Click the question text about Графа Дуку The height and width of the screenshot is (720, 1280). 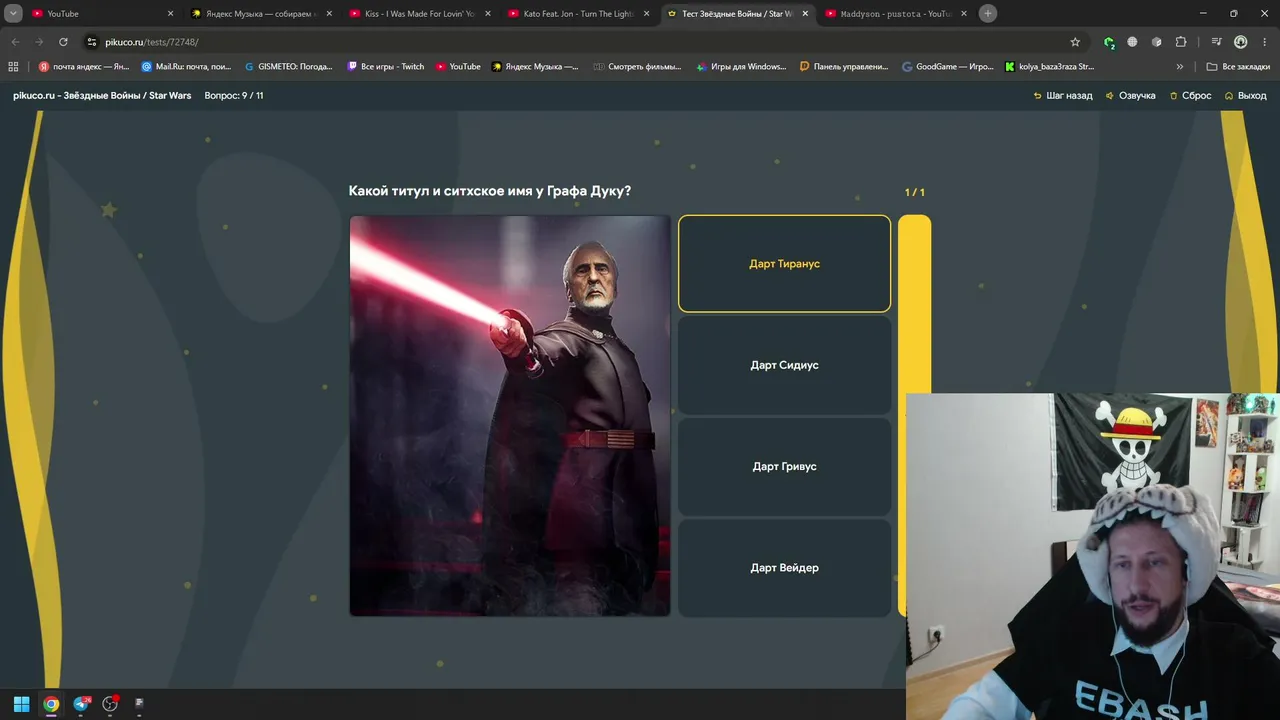coord(490,191)
